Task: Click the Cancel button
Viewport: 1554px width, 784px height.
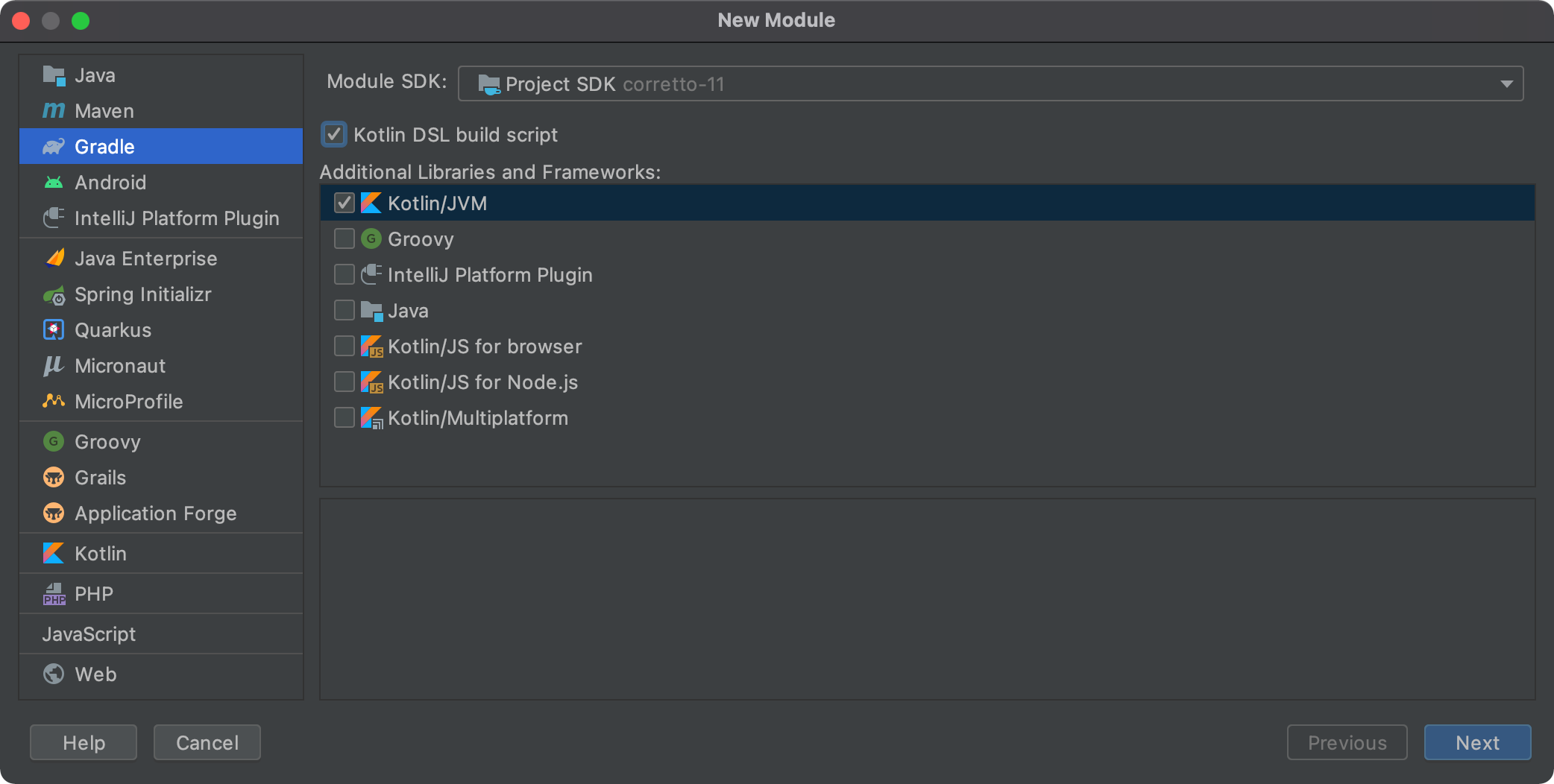Action: point(207,742)
